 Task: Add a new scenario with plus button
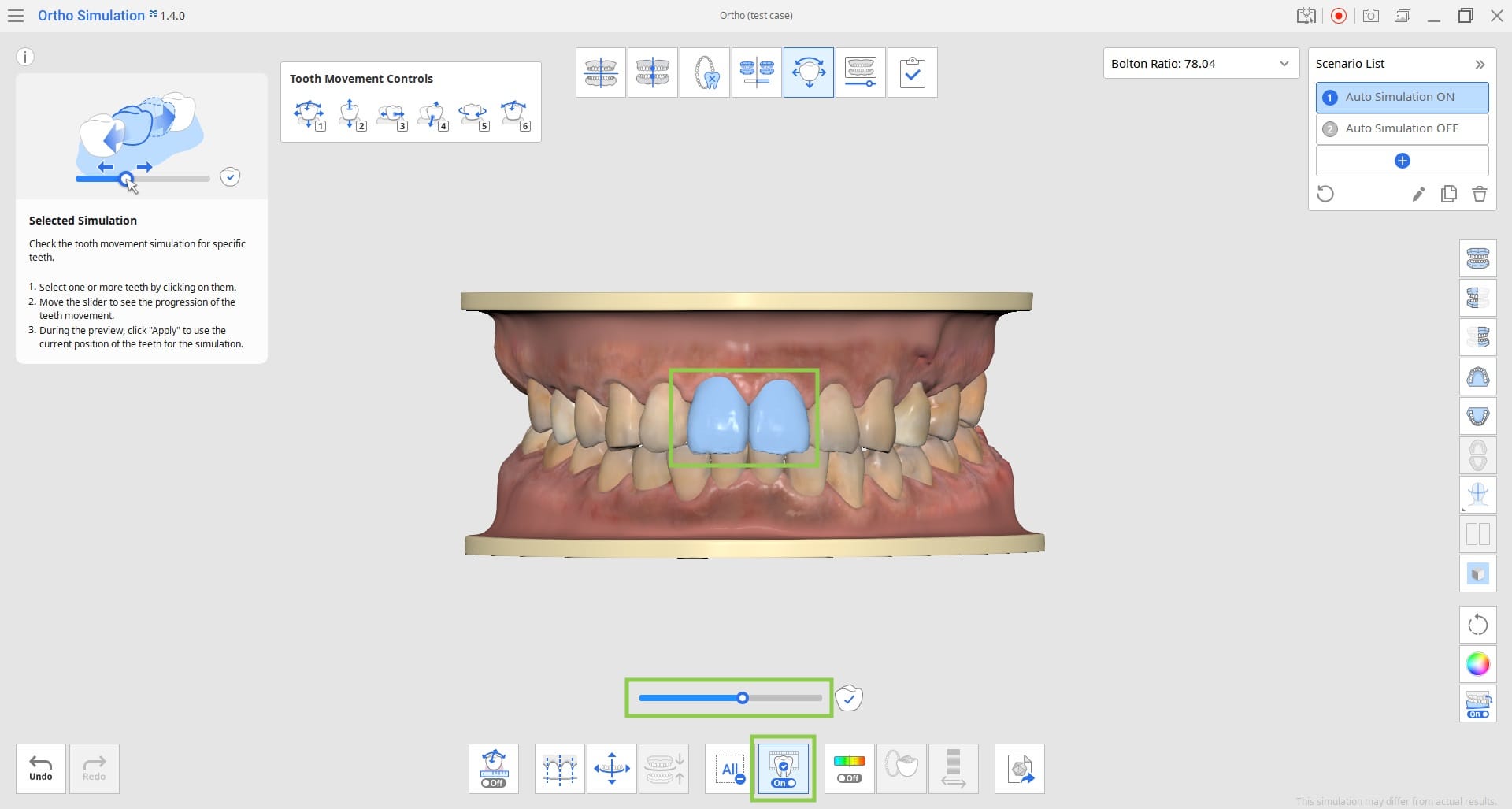click(x=1402, y=161)
